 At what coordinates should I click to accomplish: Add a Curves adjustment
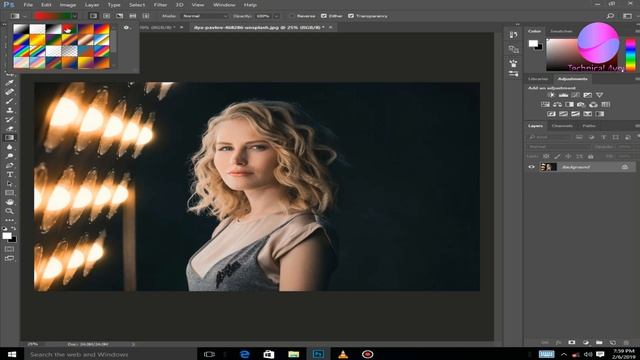click(x=576, y=95)
